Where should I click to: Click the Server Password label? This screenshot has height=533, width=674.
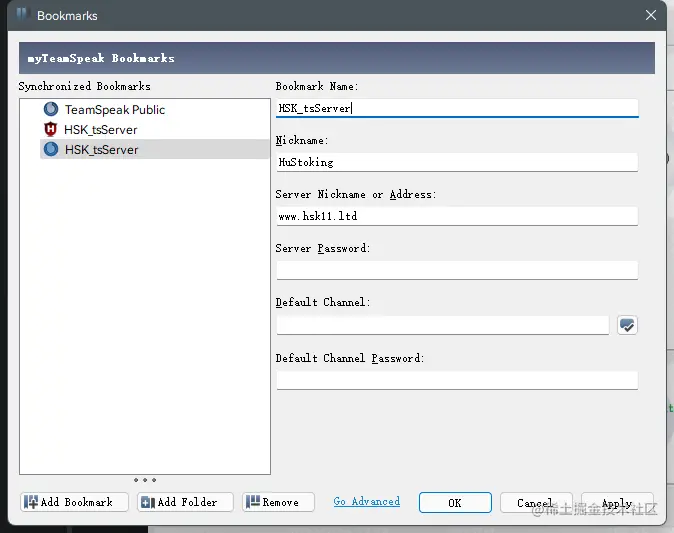322,248
